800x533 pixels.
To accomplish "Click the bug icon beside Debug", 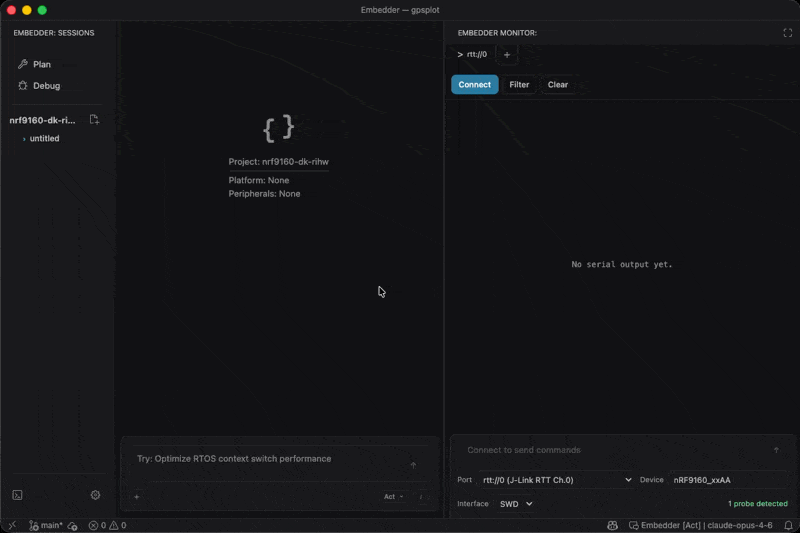I will point(22,86).
